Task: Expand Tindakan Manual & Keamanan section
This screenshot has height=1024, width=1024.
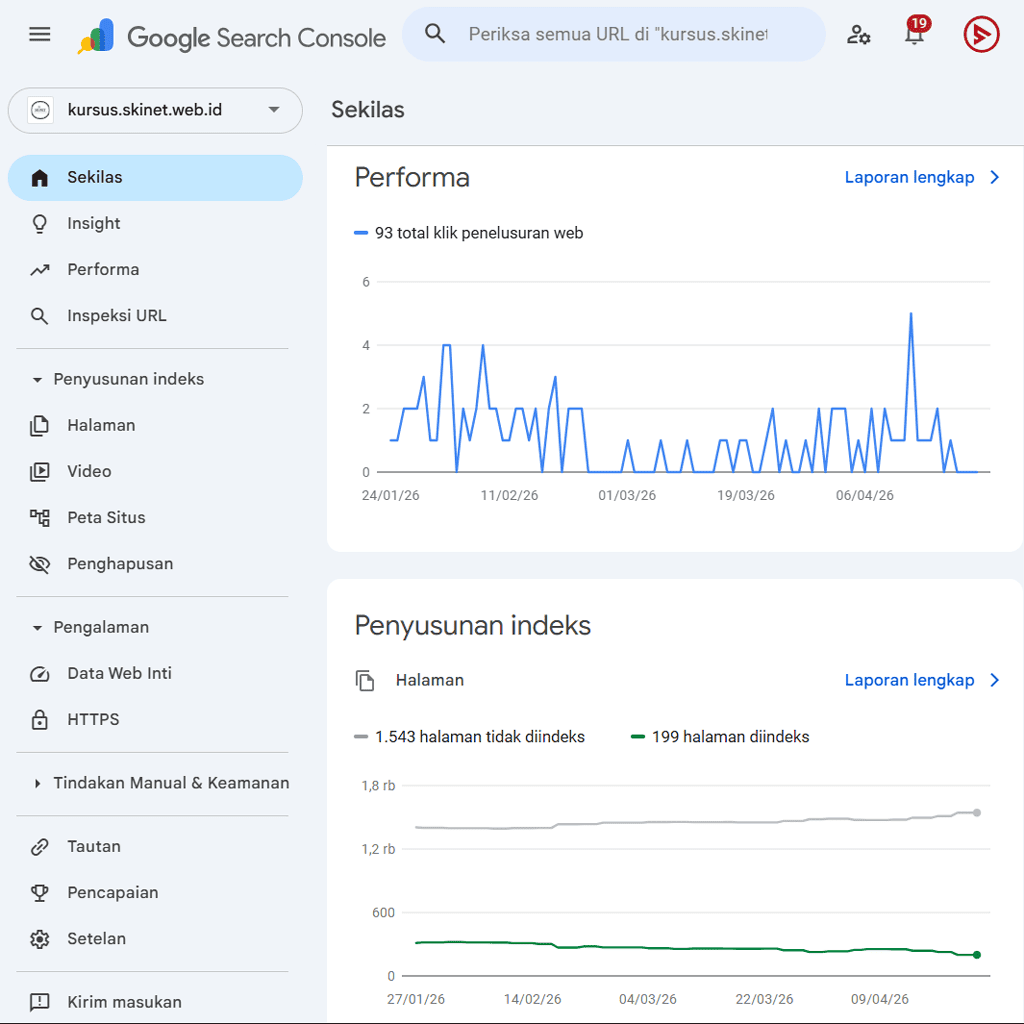Action: coord(37,783)
